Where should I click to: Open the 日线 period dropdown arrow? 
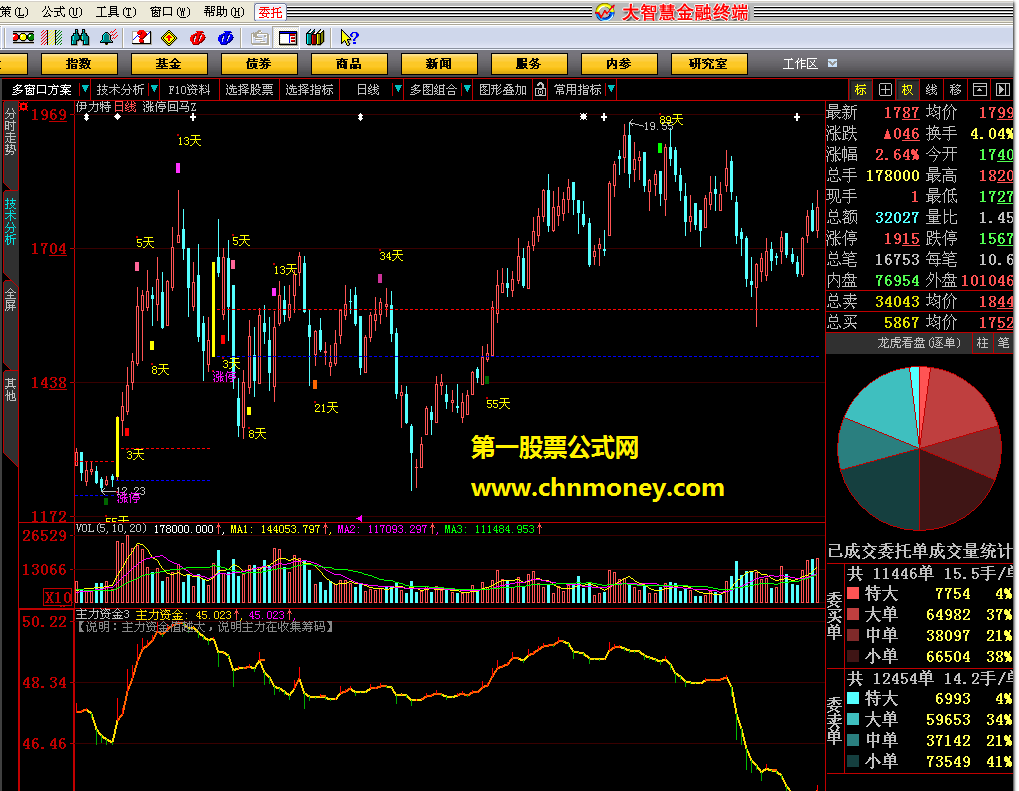(x=398, y=89)
